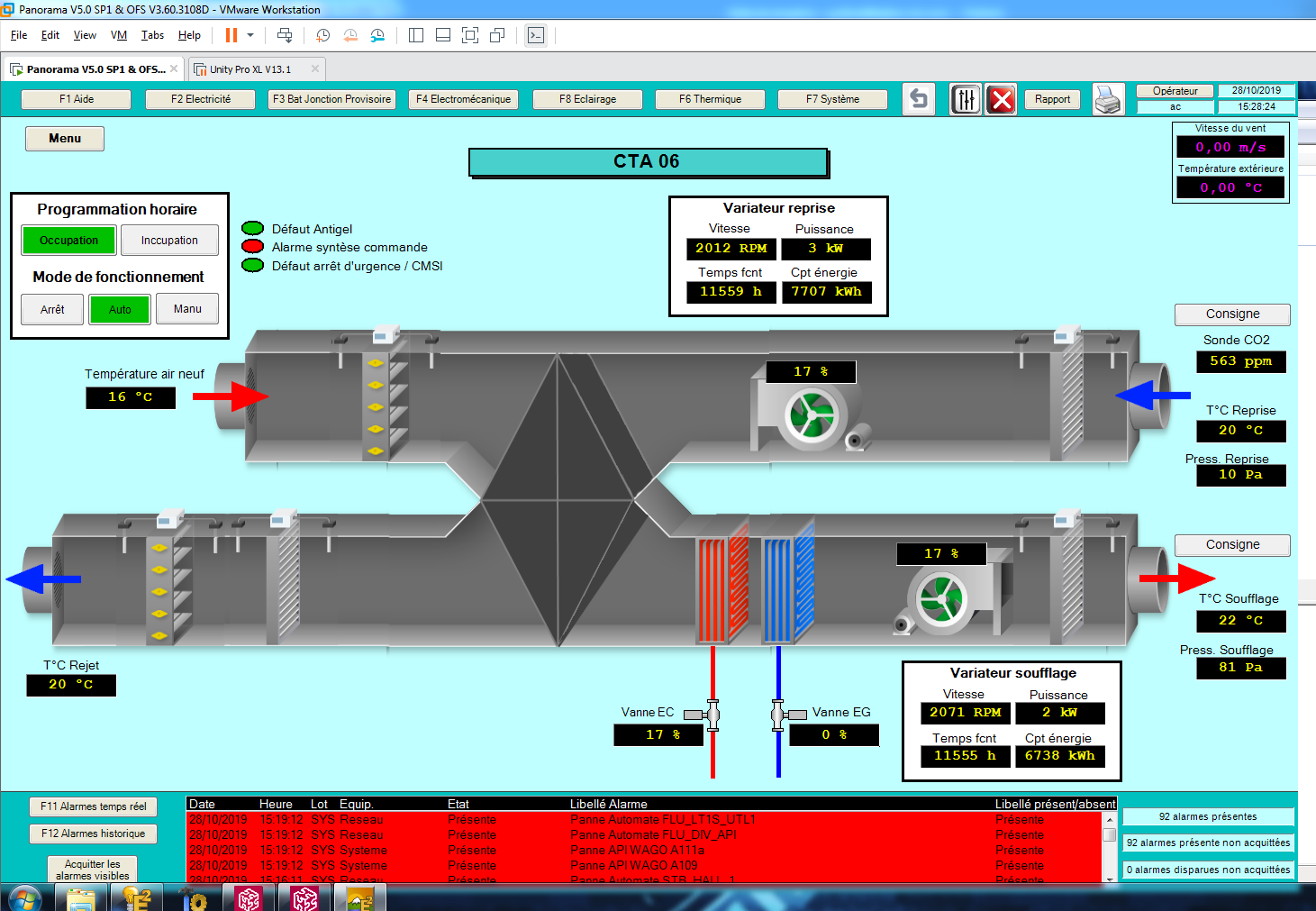Open Consigne for Sonde CO2
This screenshot has width=1316, height=911.
point(1231,314)
